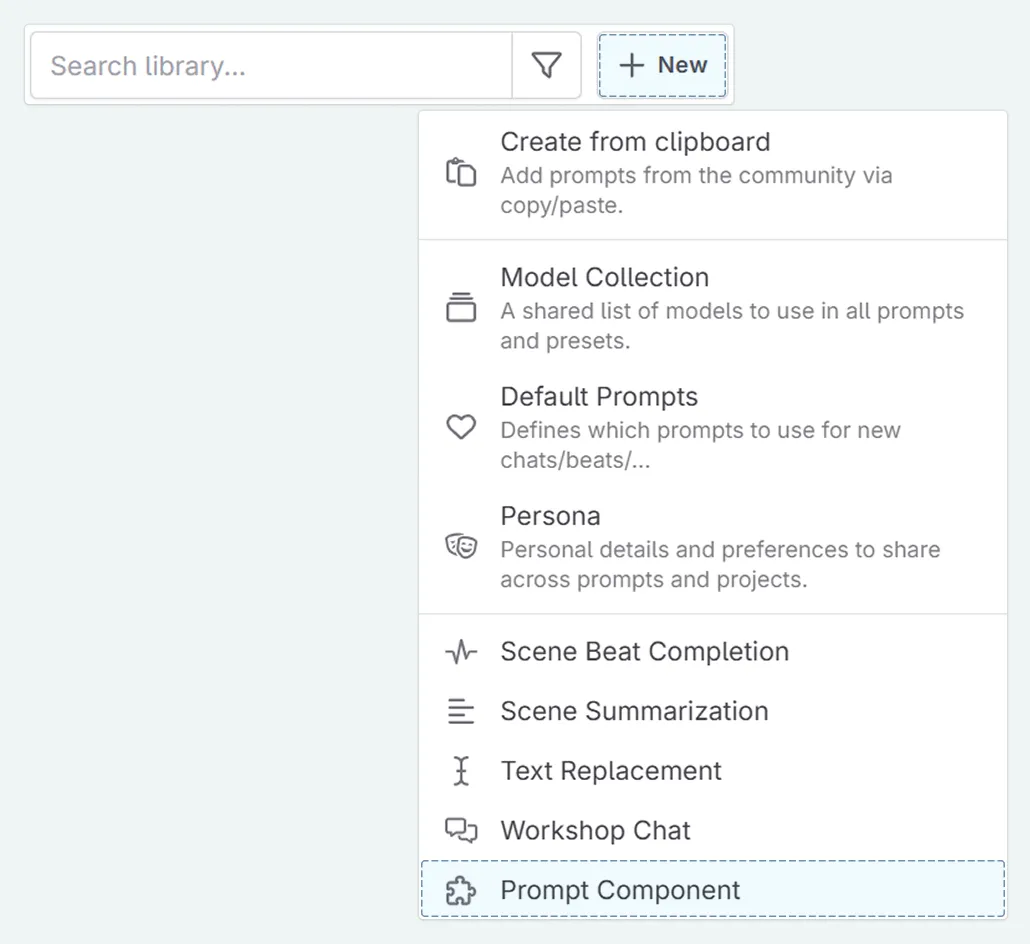Select the chat bubbles icon for Workshop Chat

460,830
